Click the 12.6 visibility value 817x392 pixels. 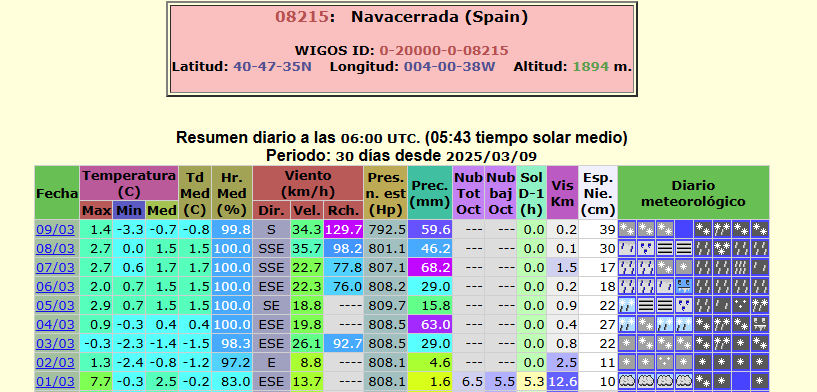(562, 382)
